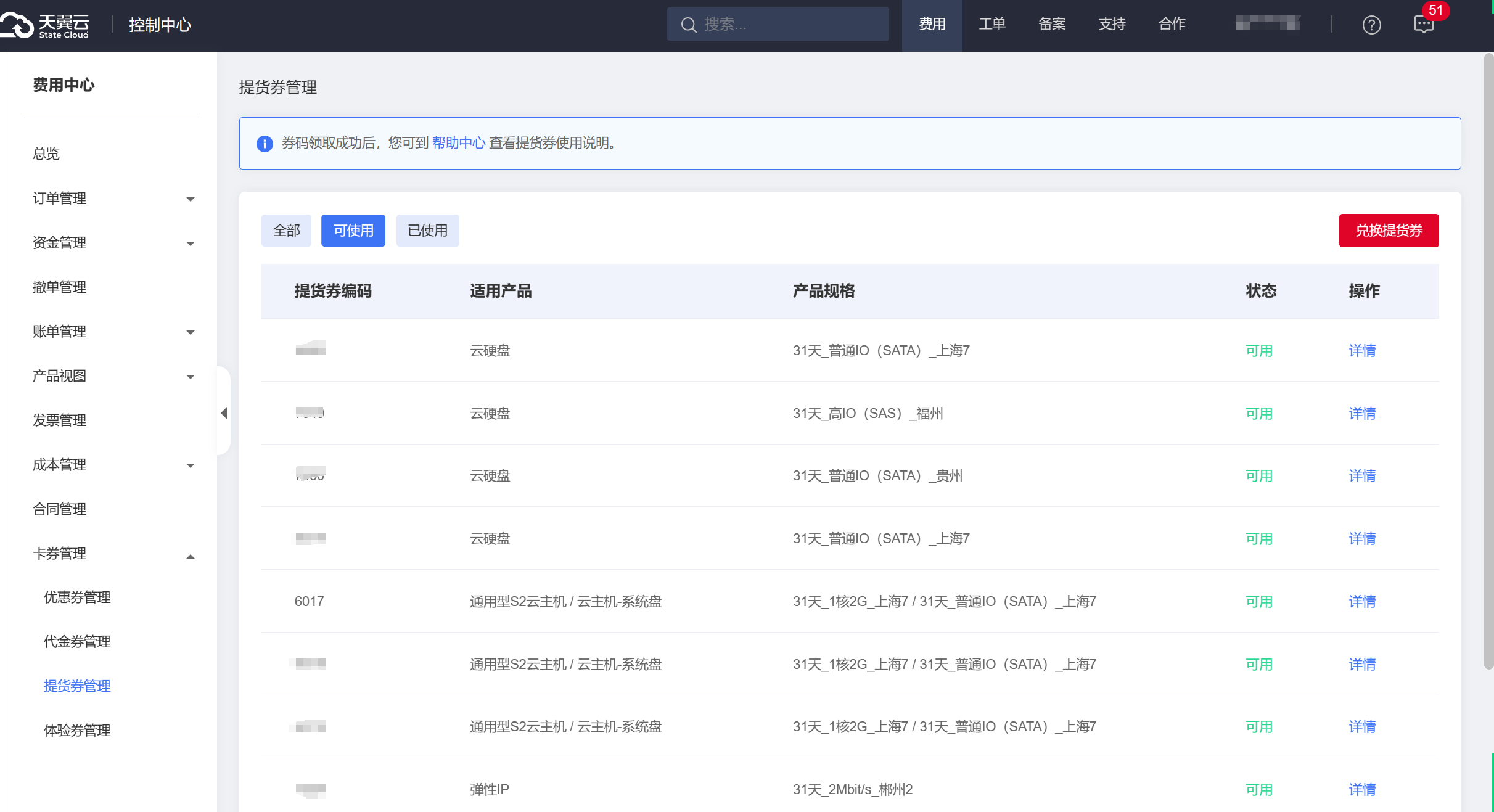
Task: Switch to the 已使用 filter tab
Action: (428, 231)
